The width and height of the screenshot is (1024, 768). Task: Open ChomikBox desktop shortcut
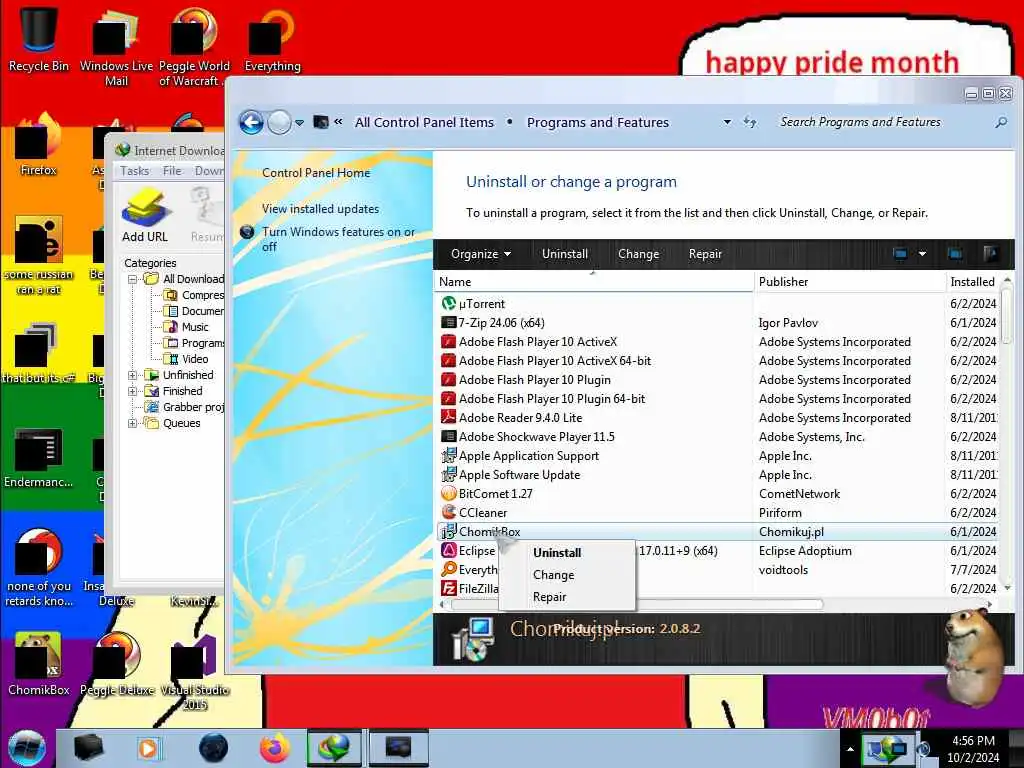[39, 663]
